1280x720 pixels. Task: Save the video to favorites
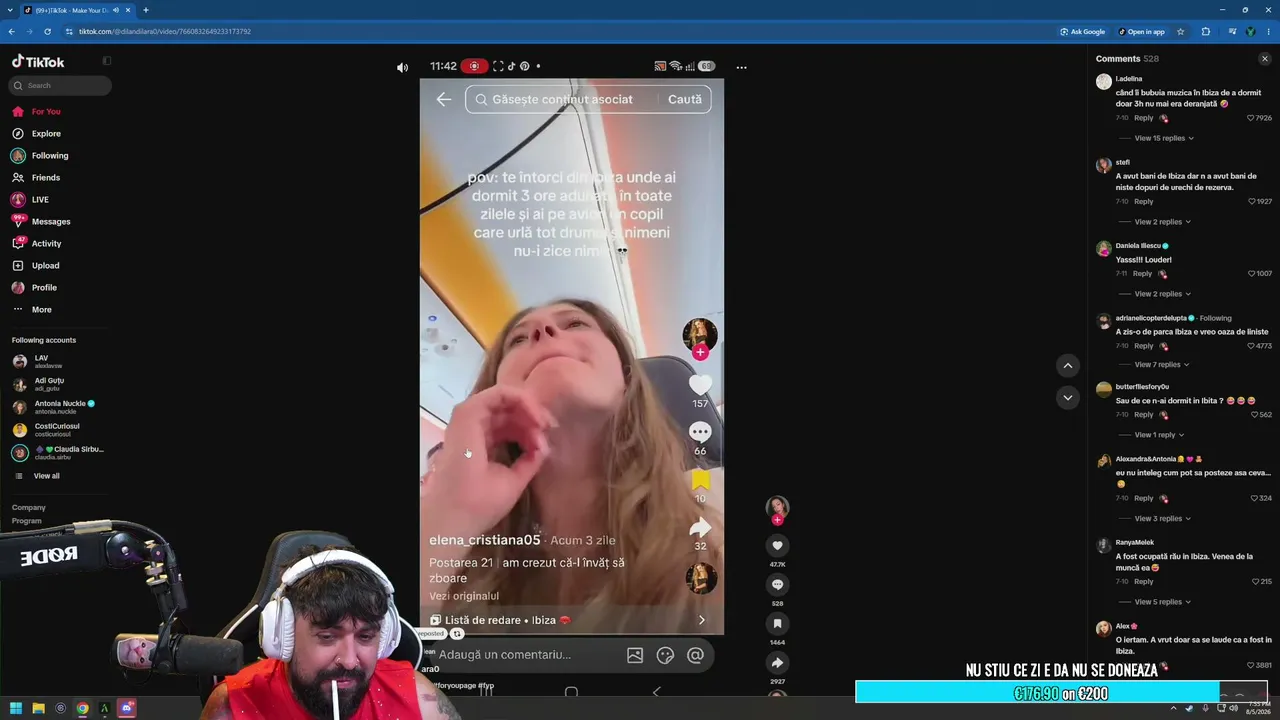tap(777, 624)
